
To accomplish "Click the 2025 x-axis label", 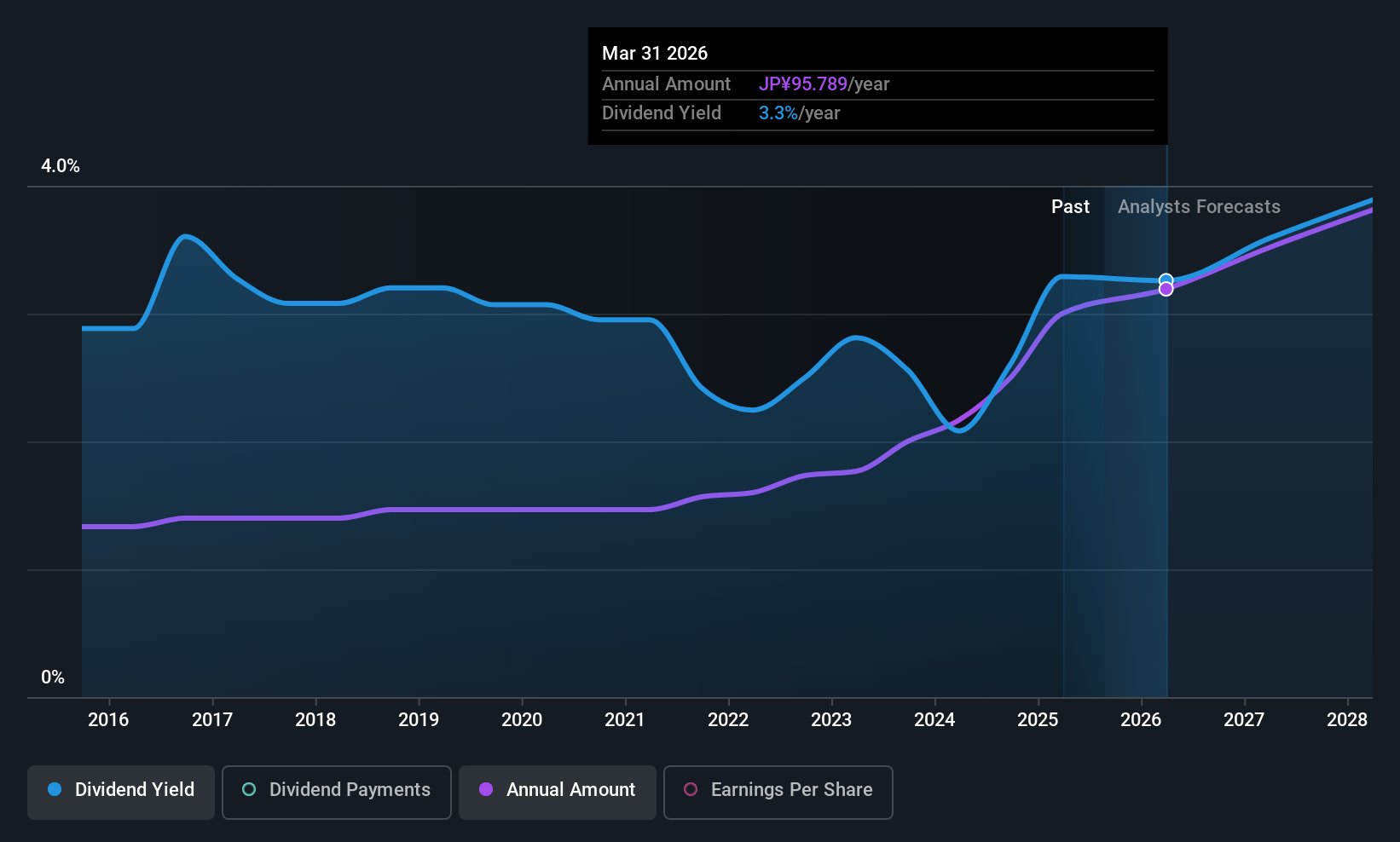I will (x=1038, y=720).
